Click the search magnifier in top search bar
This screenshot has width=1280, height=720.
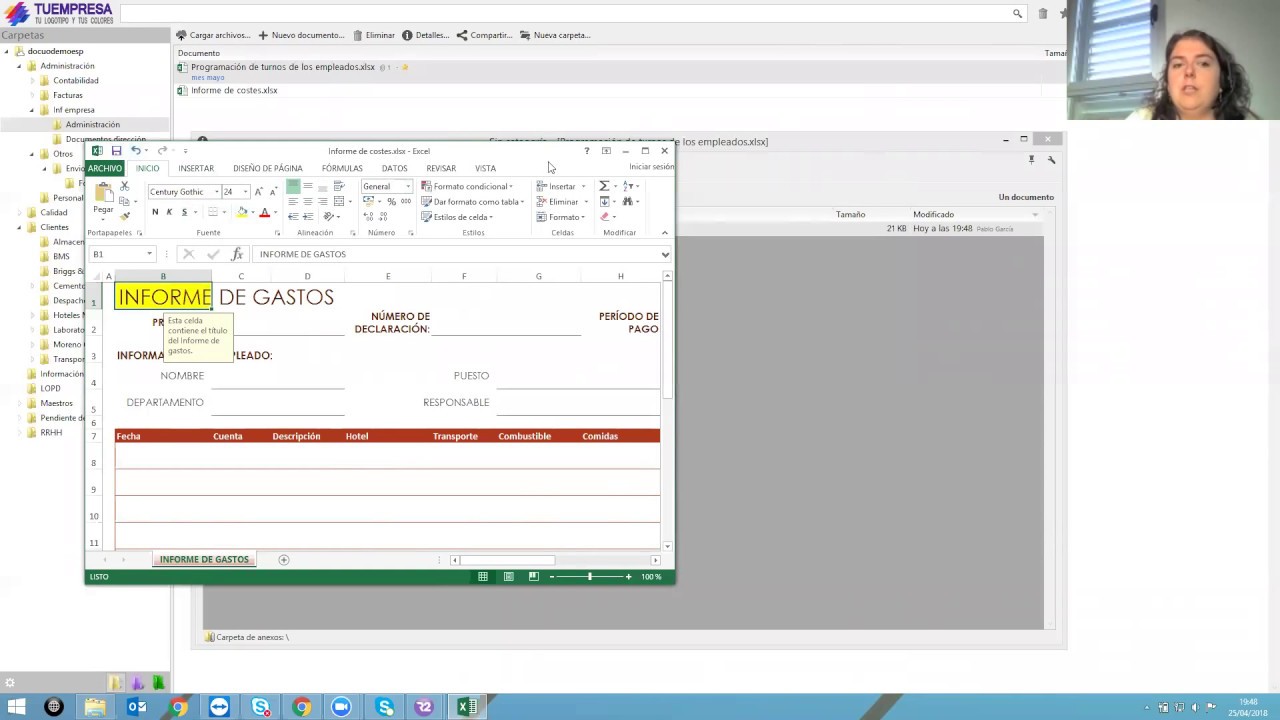pos(1017,13)
